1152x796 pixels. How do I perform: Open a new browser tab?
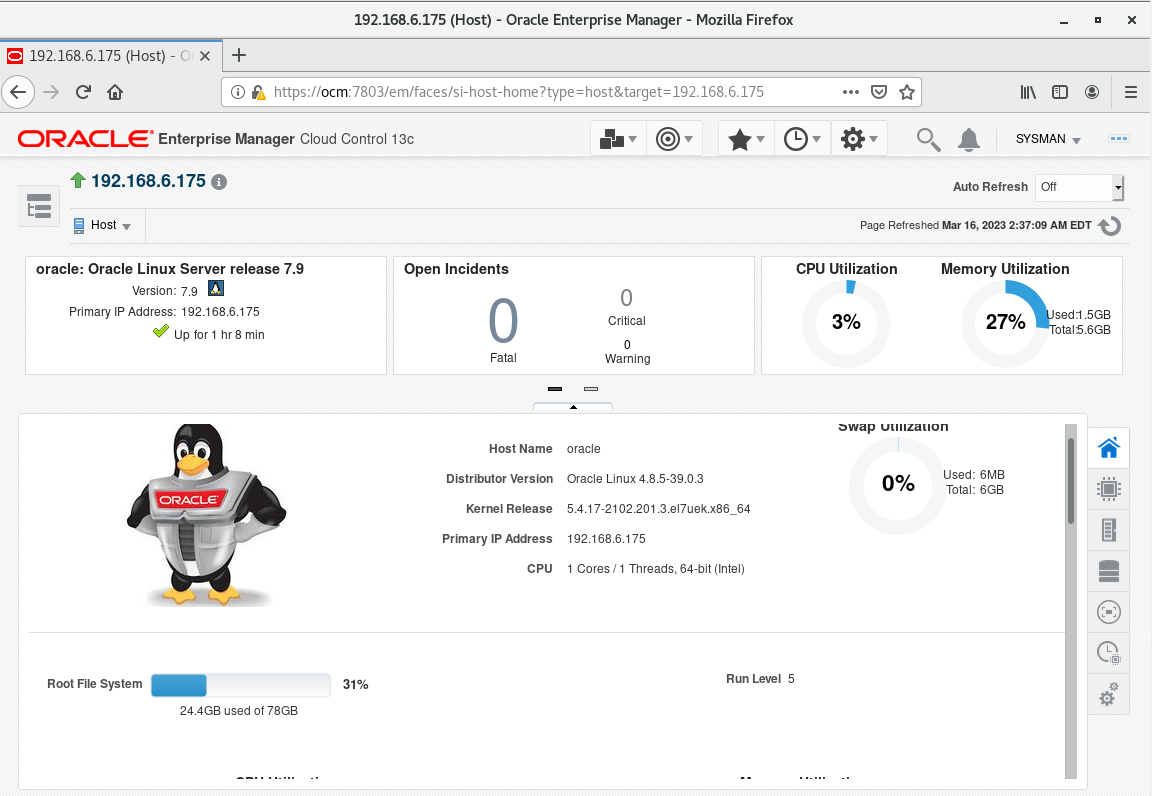tap(239, 55)
